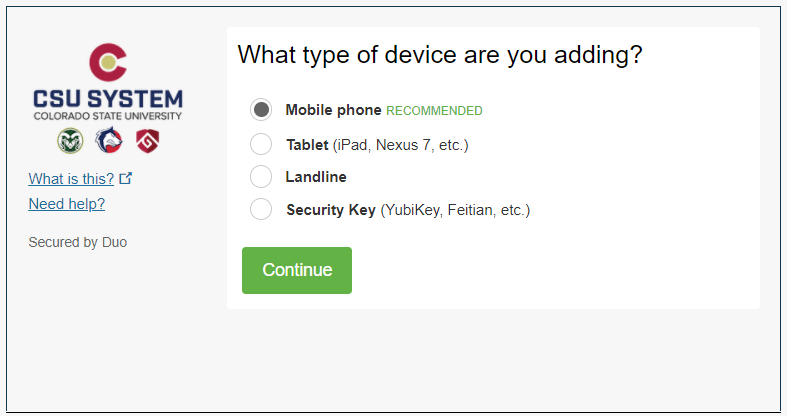Select the Mobile phone radio button

261,110
